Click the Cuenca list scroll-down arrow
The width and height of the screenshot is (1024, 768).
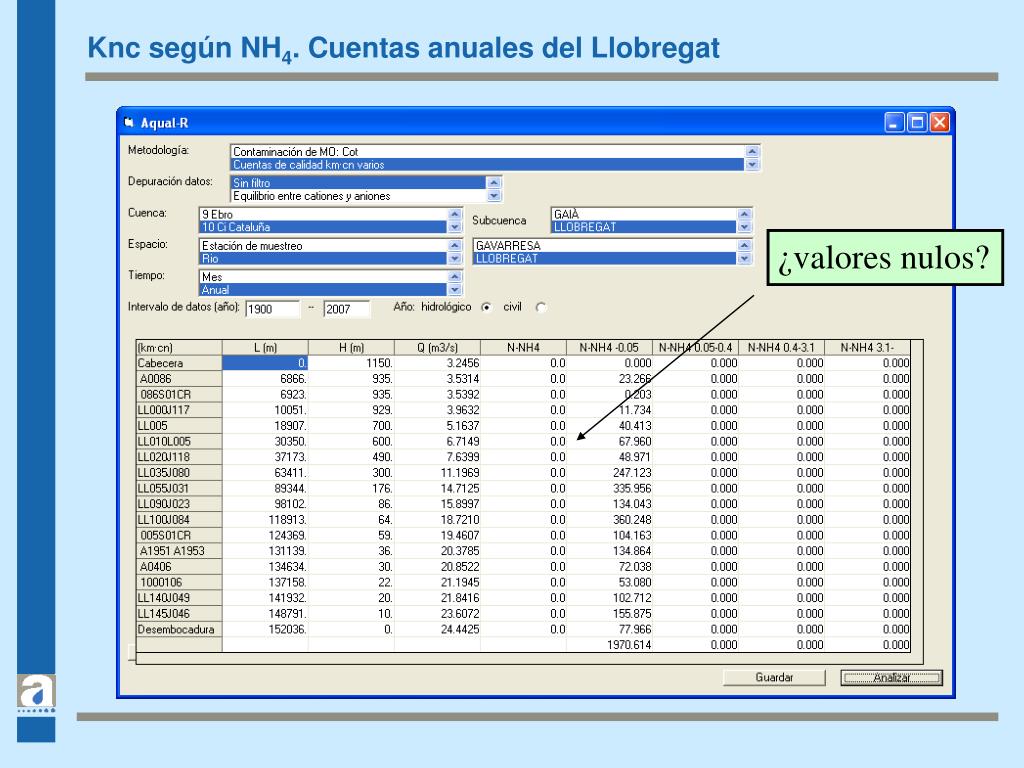pos(455,227)
